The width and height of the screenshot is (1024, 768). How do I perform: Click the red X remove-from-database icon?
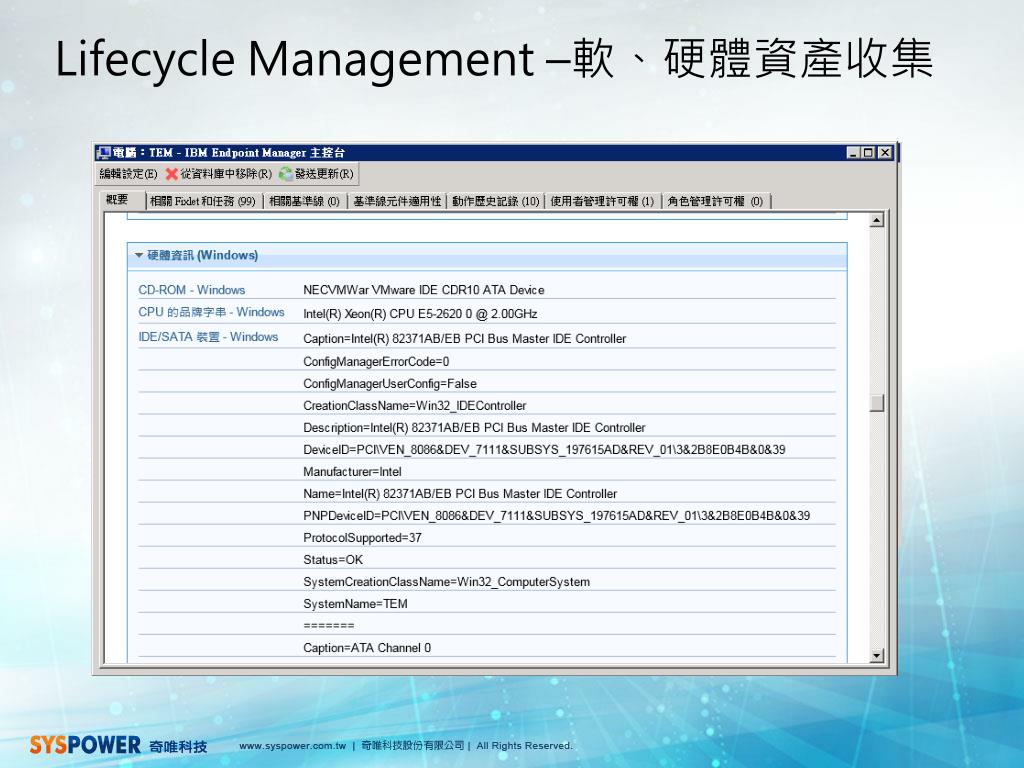pos(172,174)
